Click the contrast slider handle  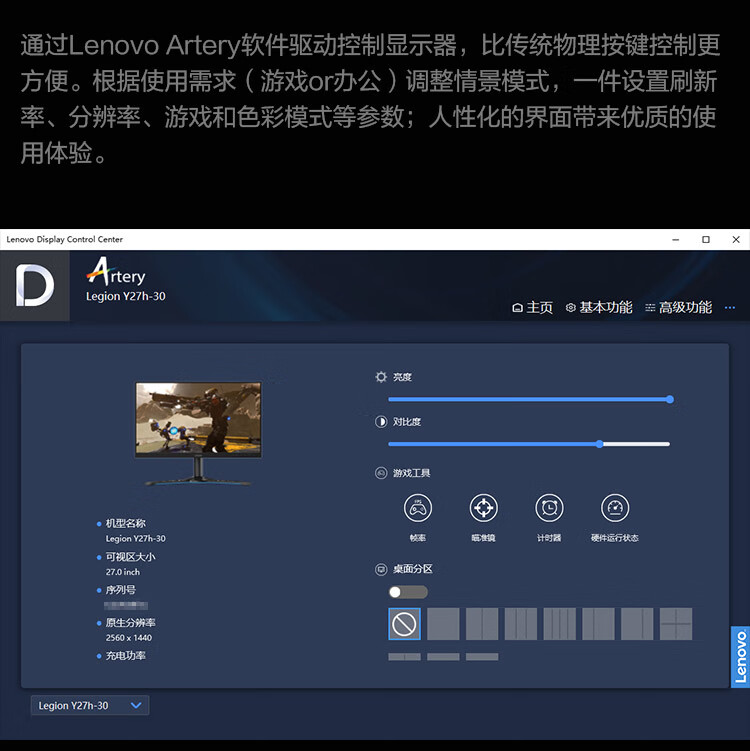coord(600,444)
